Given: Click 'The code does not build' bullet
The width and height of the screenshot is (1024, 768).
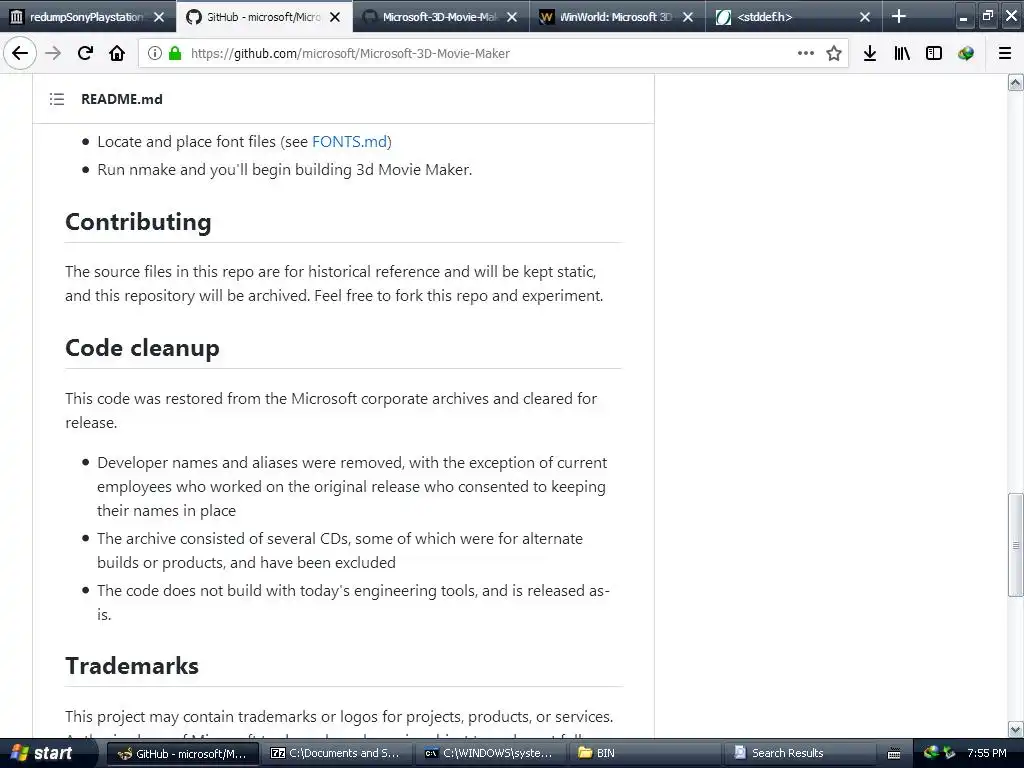Looking at the screenshot, I should click(353, 602).
